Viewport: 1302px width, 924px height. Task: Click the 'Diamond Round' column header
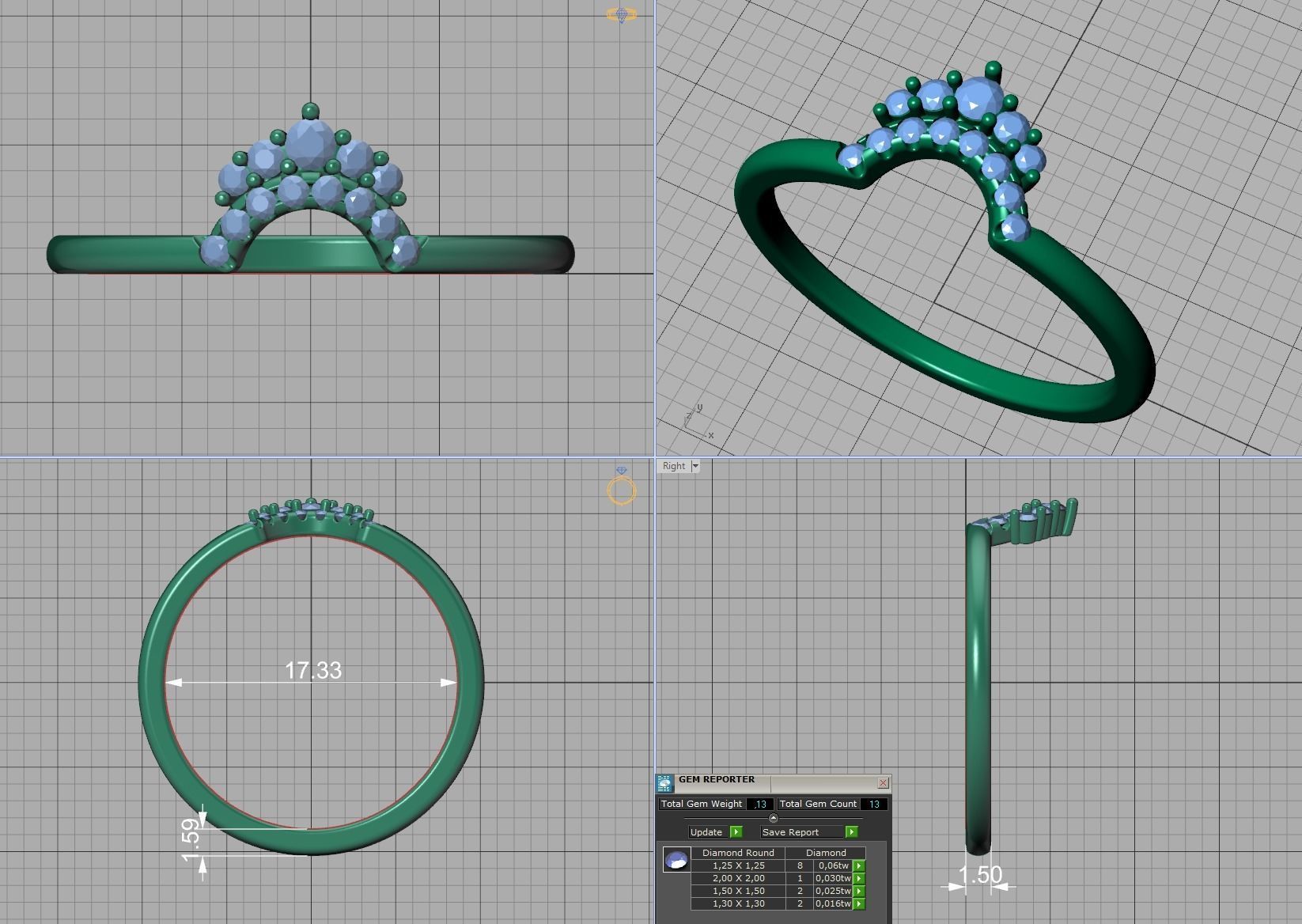[738, 853]
